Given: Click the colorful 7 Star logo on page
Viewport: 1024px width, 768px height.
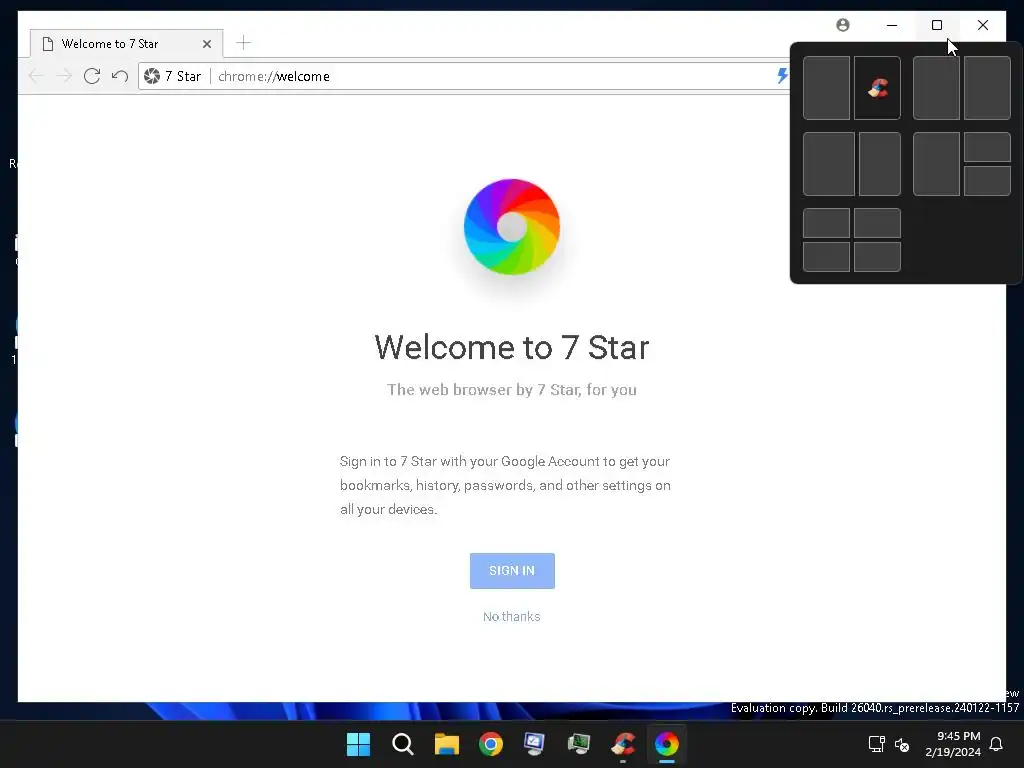Looking at the screenshot, I should point(512,227).
